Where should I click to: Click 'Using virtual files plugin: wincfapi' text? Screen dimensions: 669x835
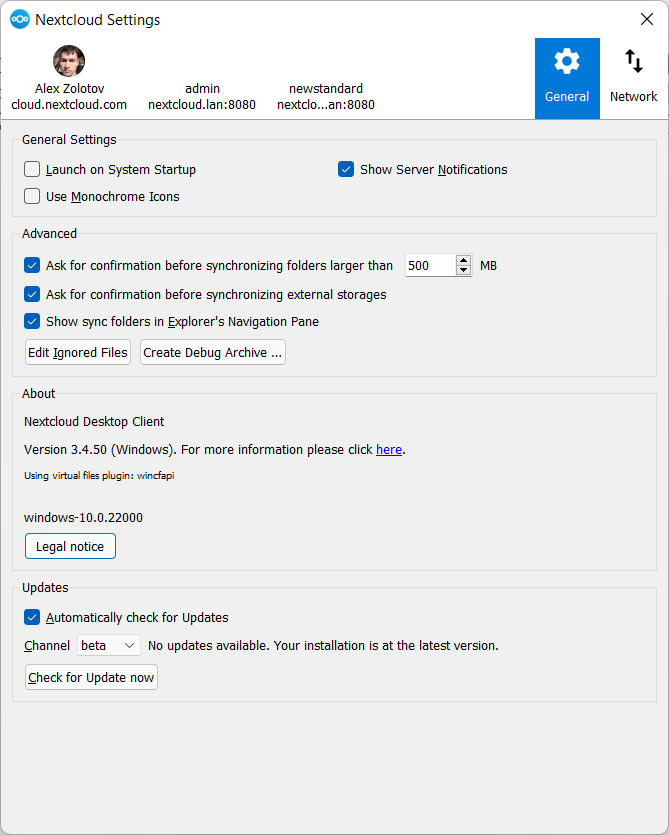pos(99,476)
